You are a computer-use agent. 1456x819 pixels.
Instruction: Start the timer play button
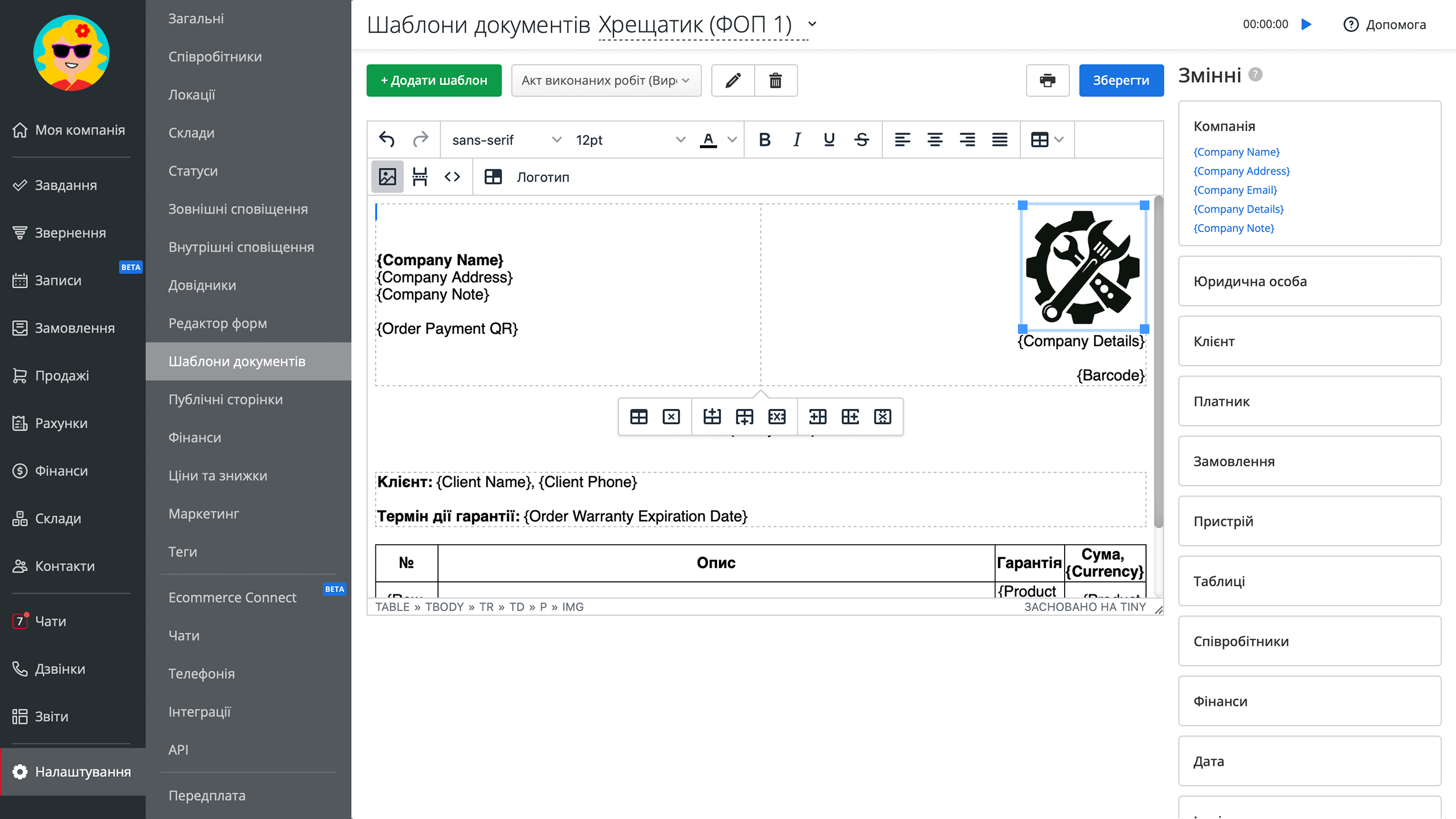pos(1306,24)
